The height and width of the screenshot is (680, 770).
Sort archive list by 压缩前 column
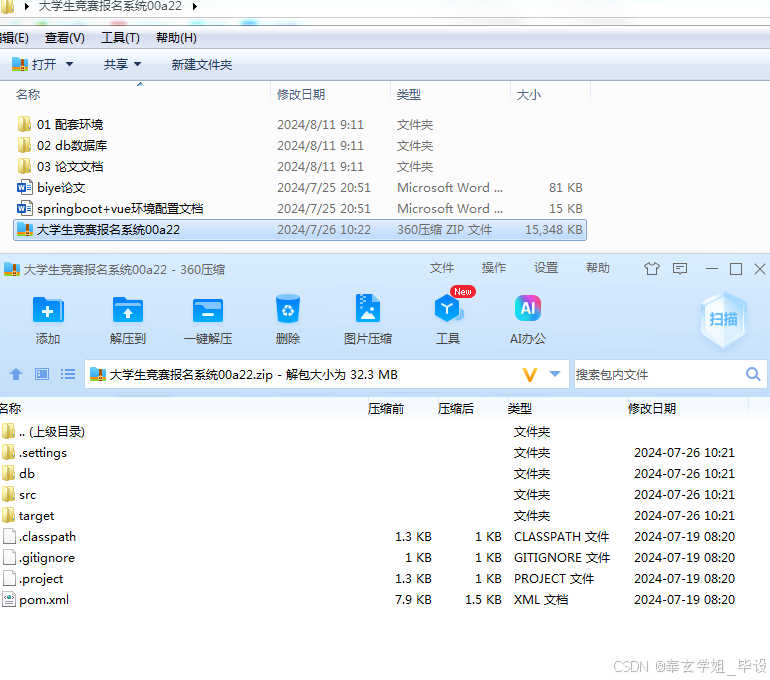click(386, 408)
